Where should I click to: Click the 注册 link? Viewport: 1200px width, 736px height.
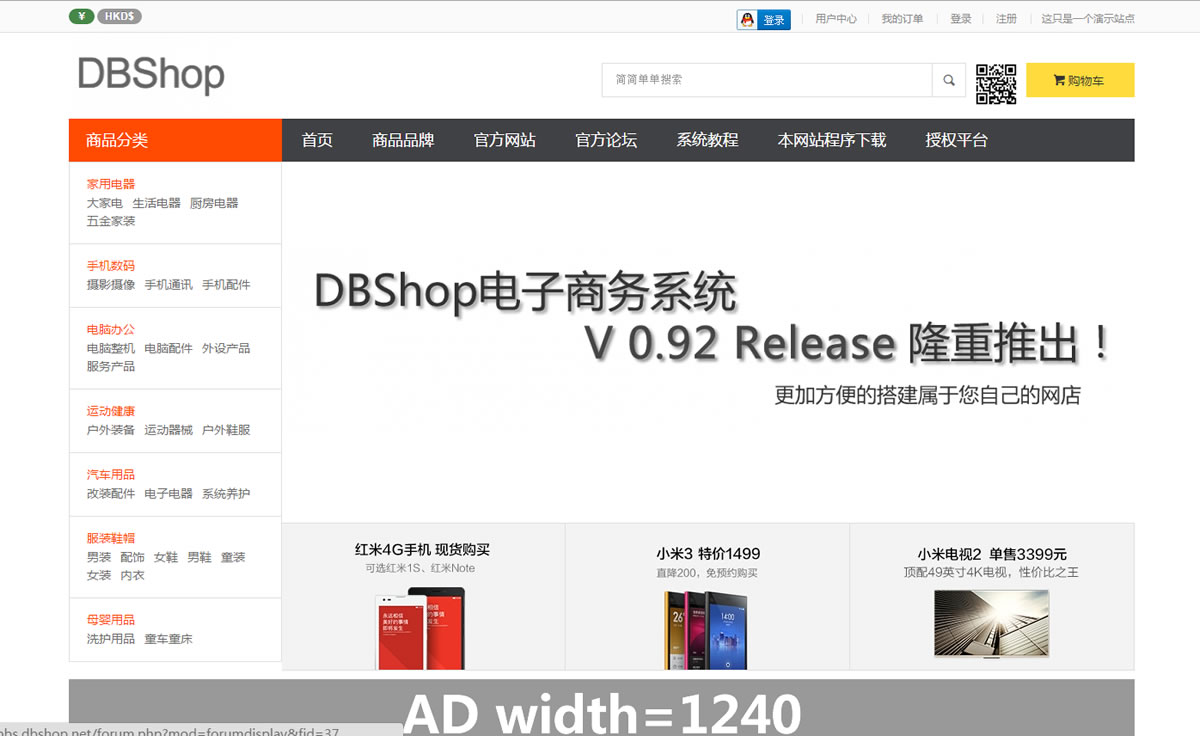coord(1006,19)
